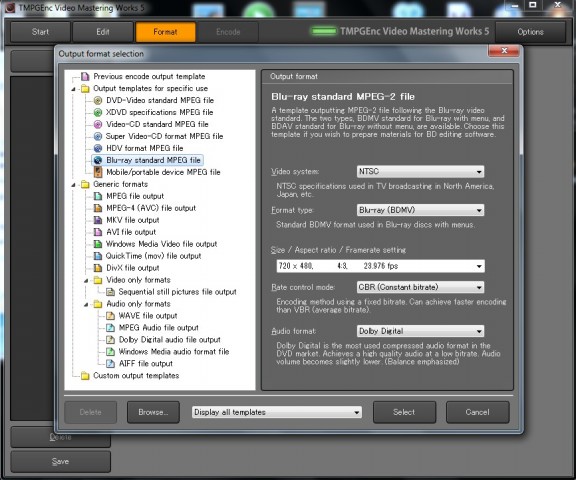The image size is (576, 480).
Task: Click the Delete button in the dialog
Action: click(x=90, y=412)
